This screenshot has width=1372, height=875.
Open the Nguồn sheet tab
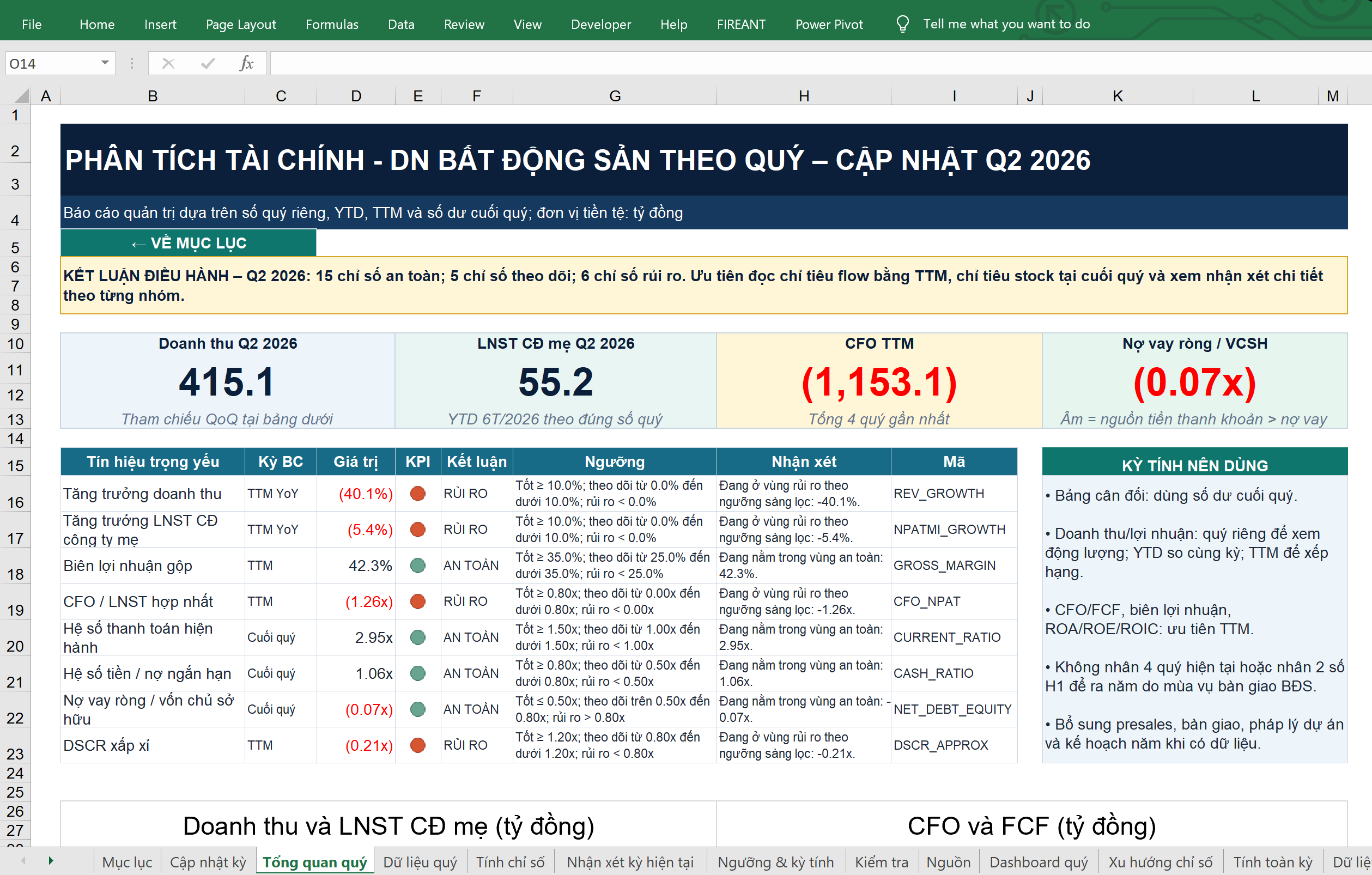pos(948,862)
